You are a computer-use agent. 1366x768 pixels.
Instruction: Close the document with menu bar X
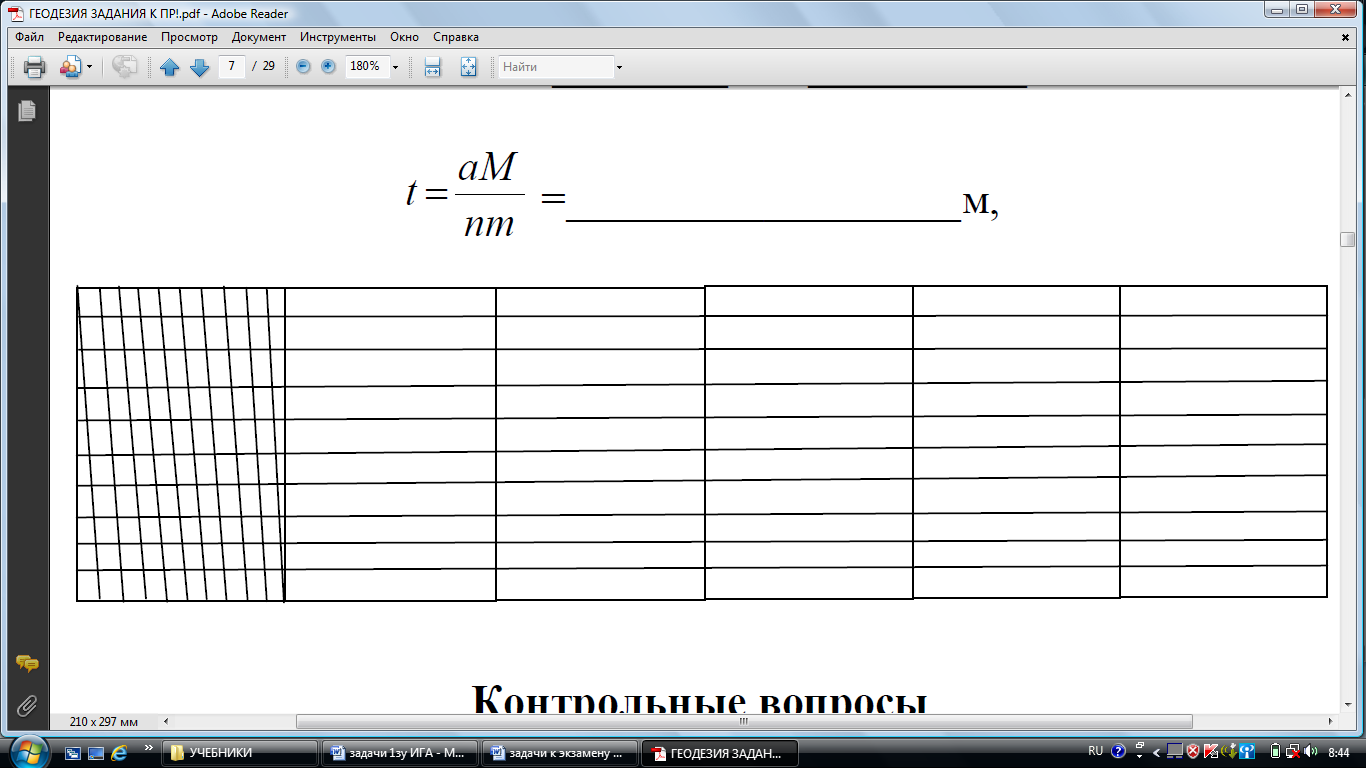pyautogui.click(x=1345, y=37)
